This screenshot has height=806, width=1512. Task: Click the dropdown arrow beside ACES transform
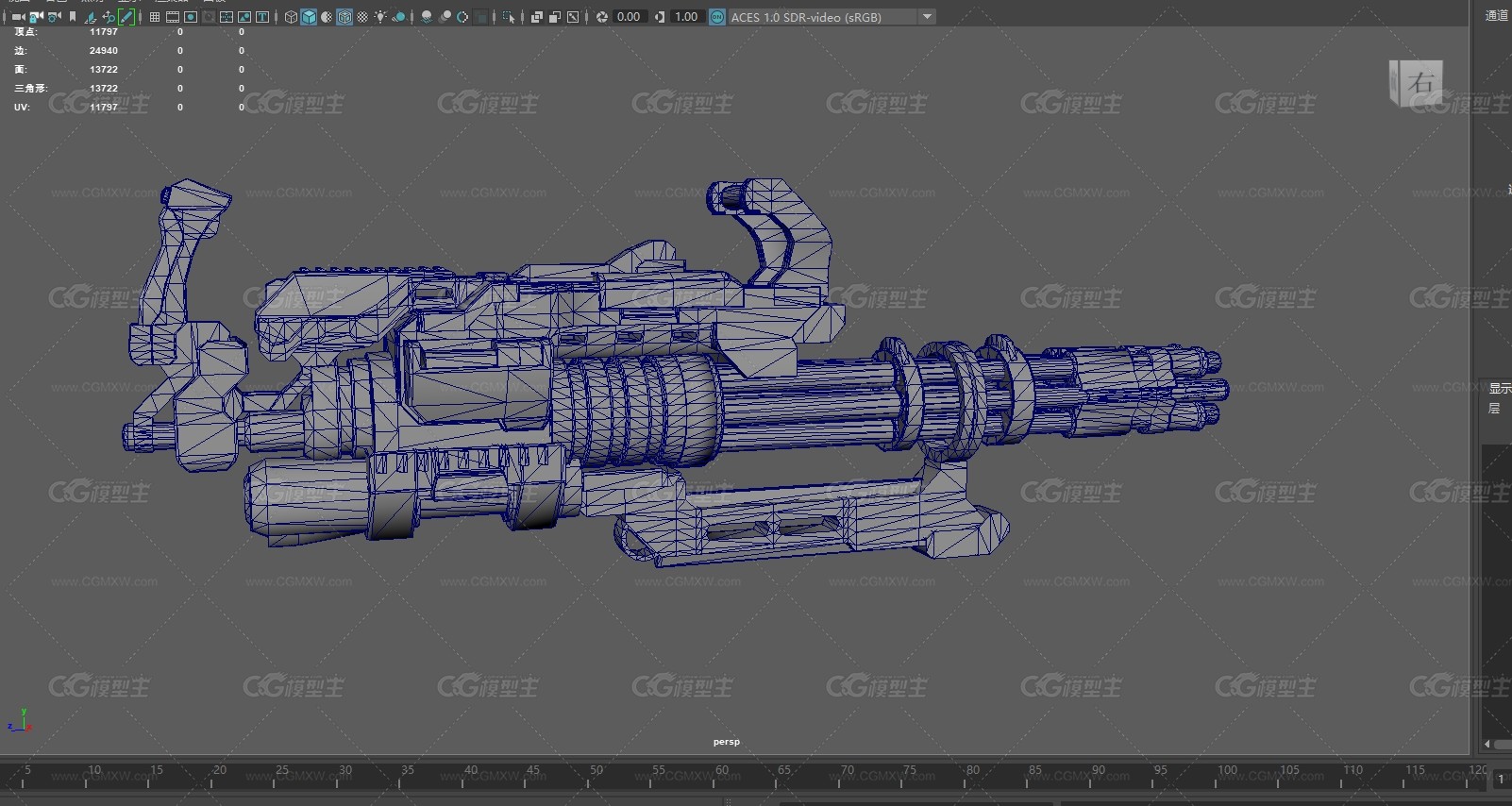tap(927, 17)
